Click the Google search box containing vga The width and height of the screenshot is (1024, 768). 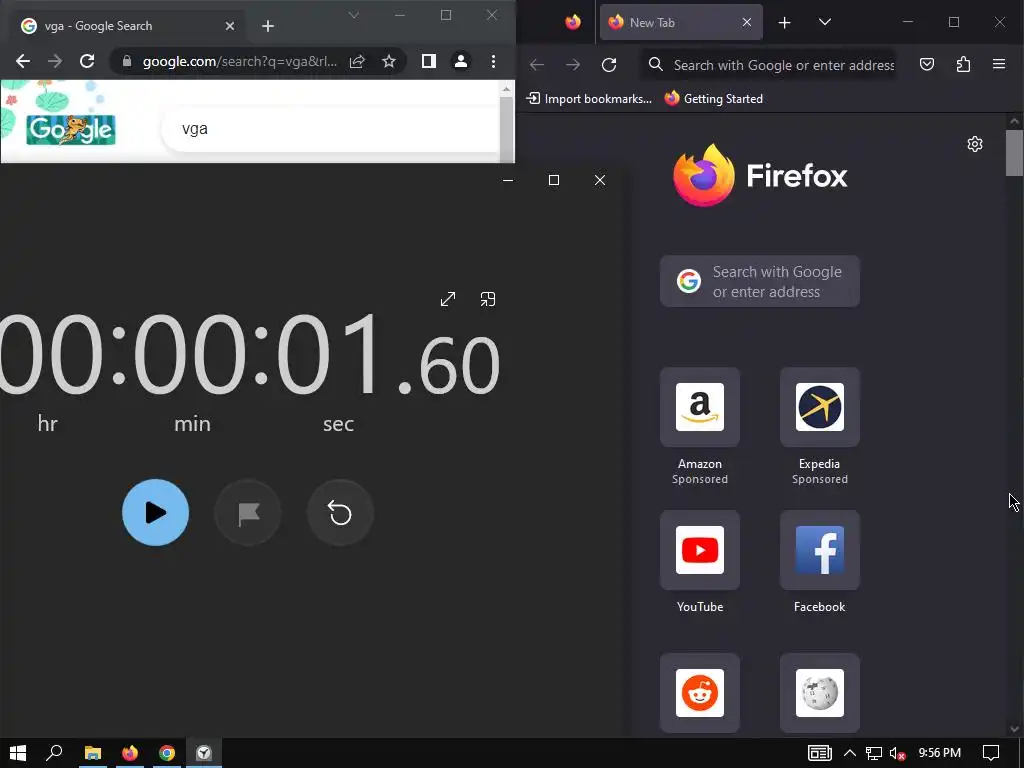330,129
